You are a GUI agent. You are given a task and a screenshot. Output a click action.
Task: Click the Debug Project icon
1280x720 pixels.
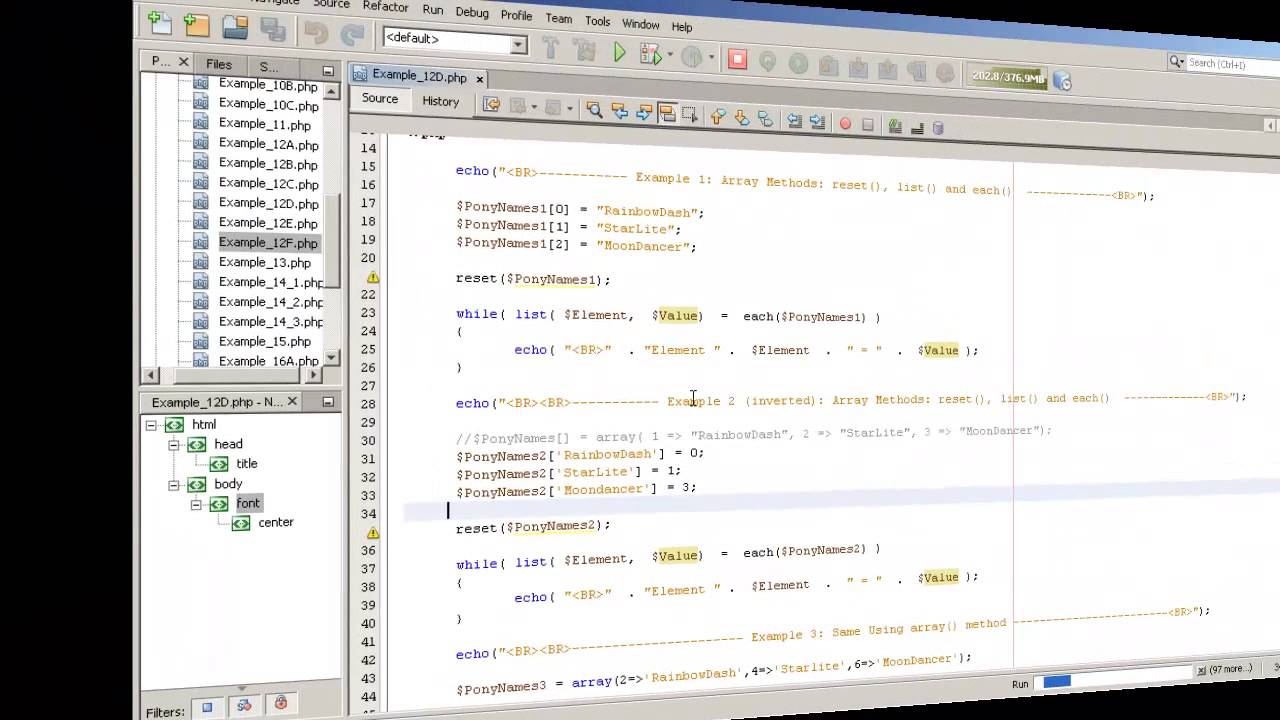[x=649, y=55]
